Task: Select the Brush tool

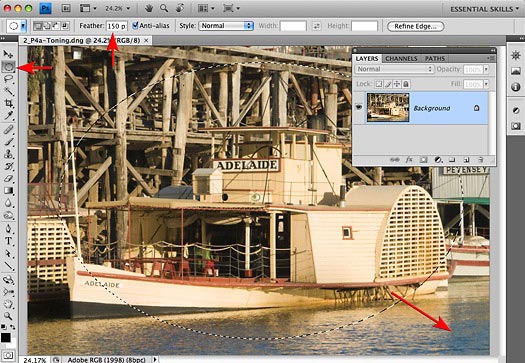Action: 8,142
